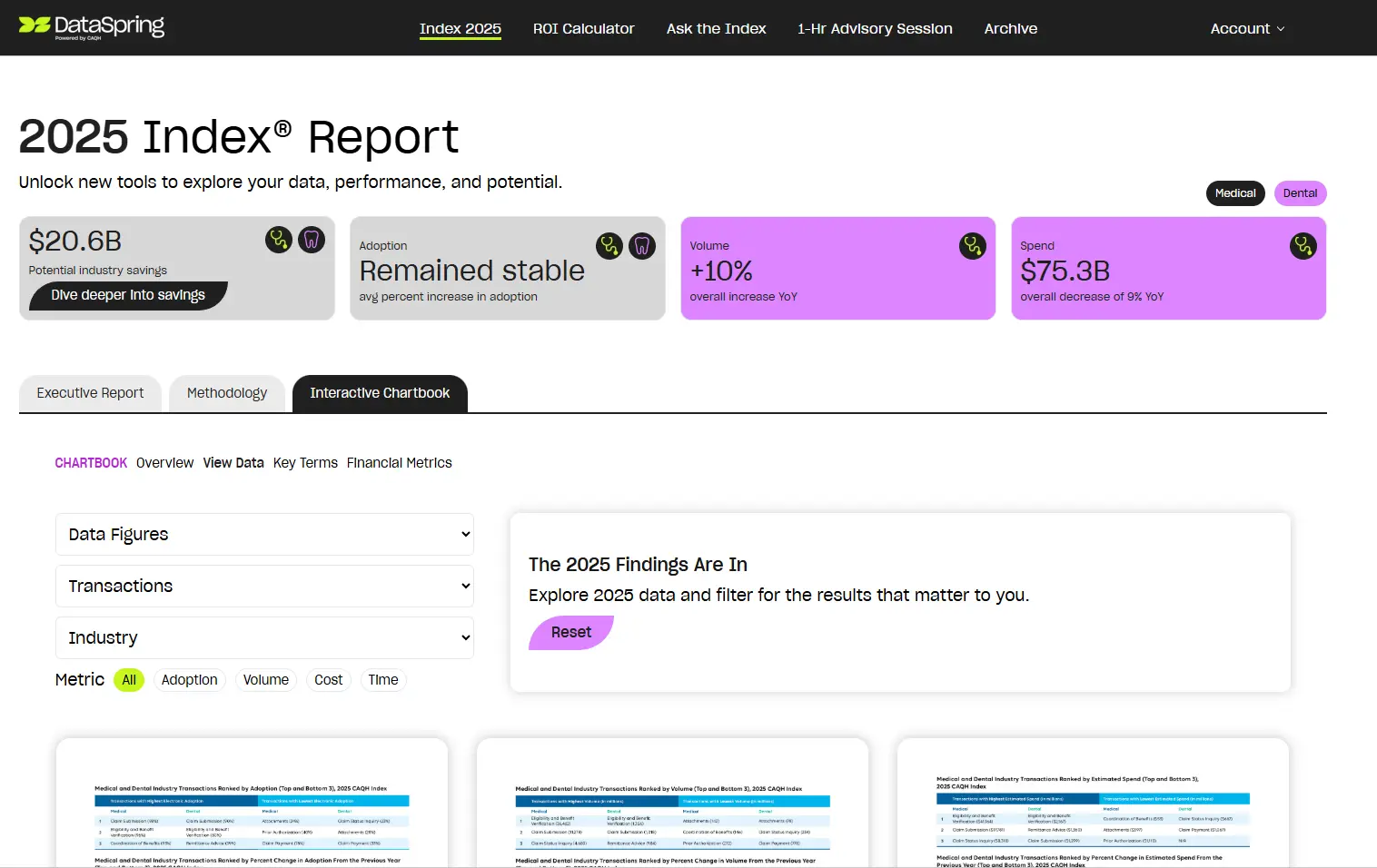Switch to Executive Report tab
This screenshot has width=1377, height=868.
tap(90, 393)
